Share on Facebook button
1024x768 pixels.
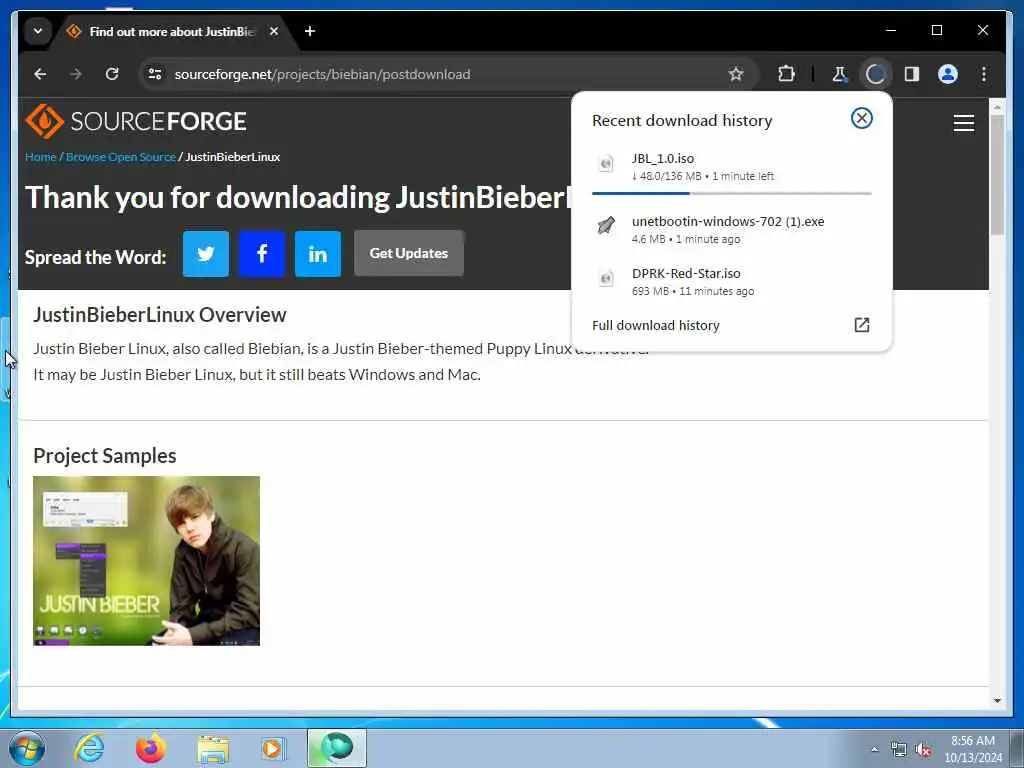(x=262, y=253)
